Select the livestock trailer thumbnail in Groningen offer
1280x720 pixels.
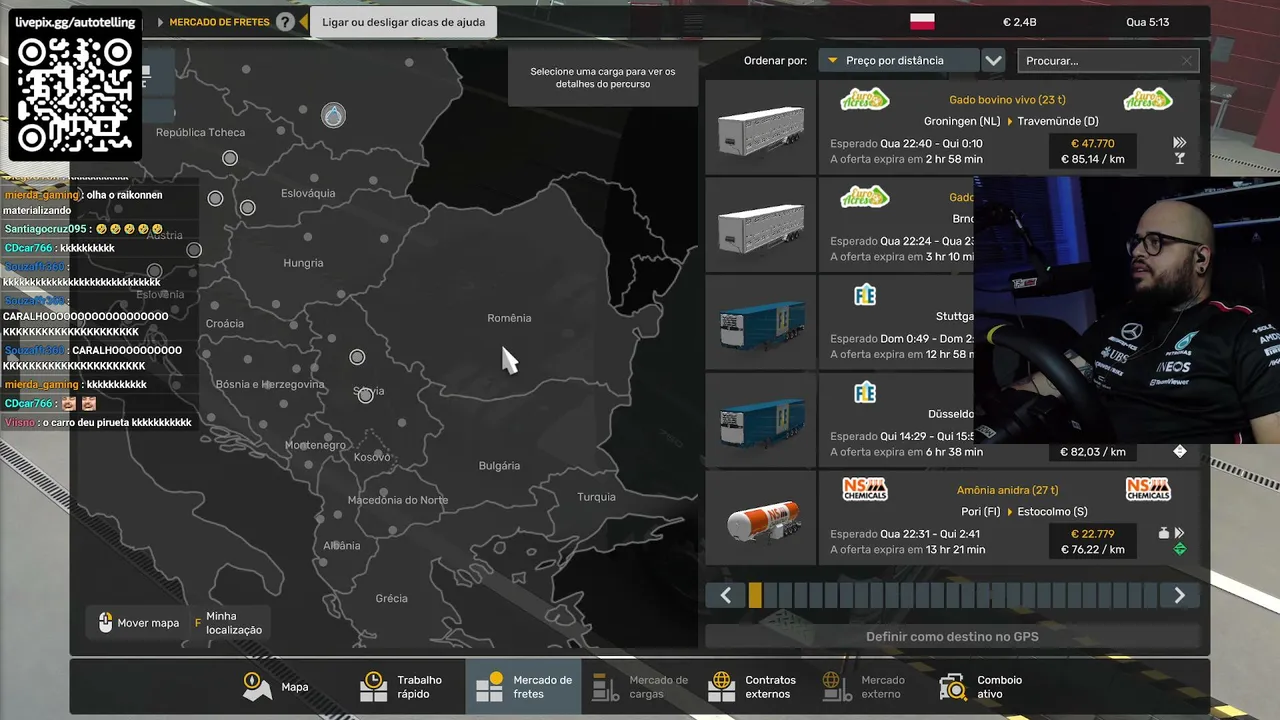click(761, 128)
